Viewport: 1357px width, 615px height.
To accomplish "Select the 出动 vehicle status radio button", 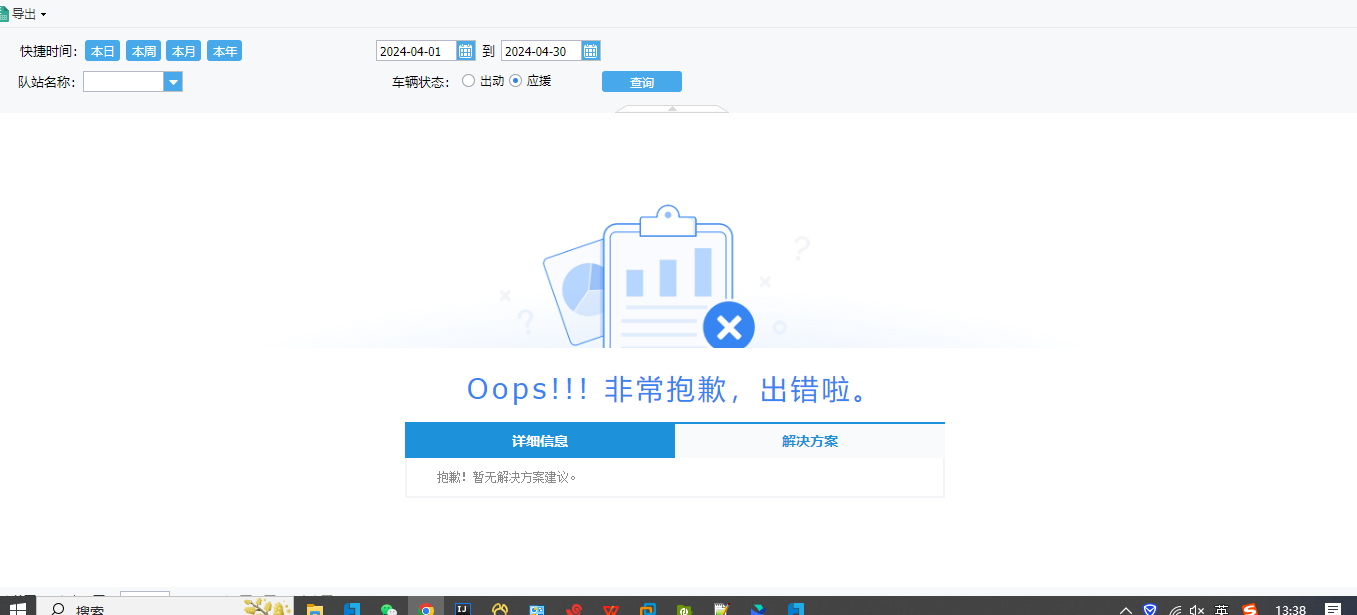I will 468,81.
